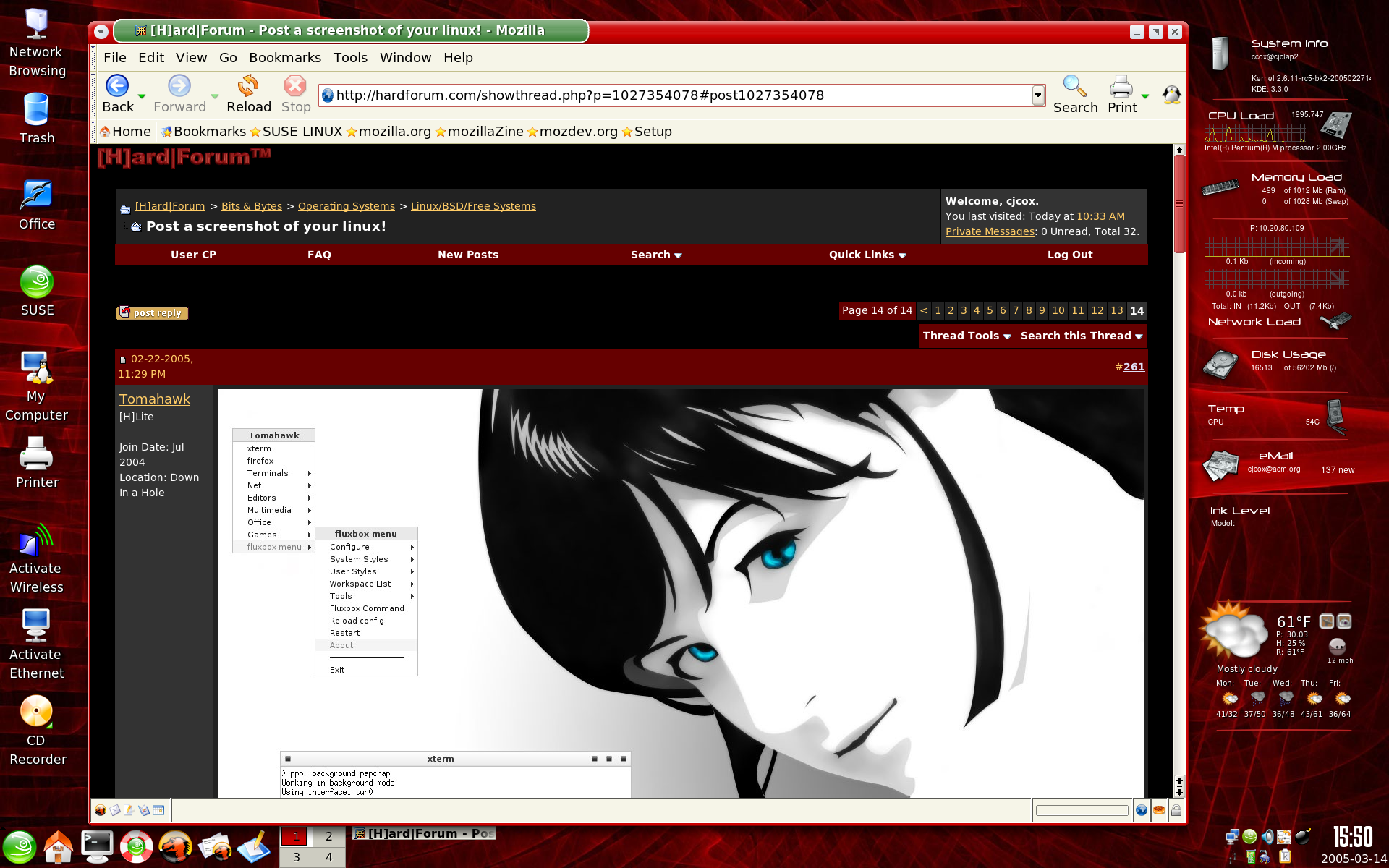
Task: Follow the Linux/BSD/Free Systems breadcrumb link
Action: (473, 206)
